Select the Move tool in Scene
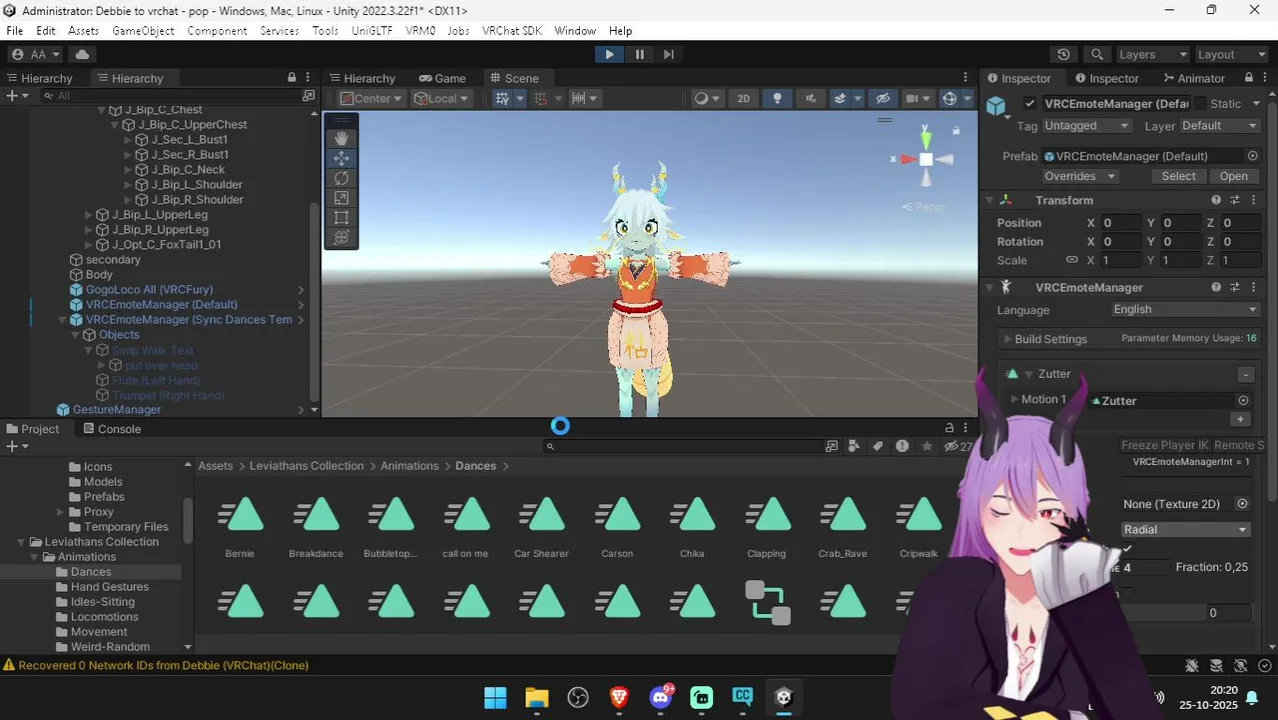1278x720 pixels. pos(341,158)
